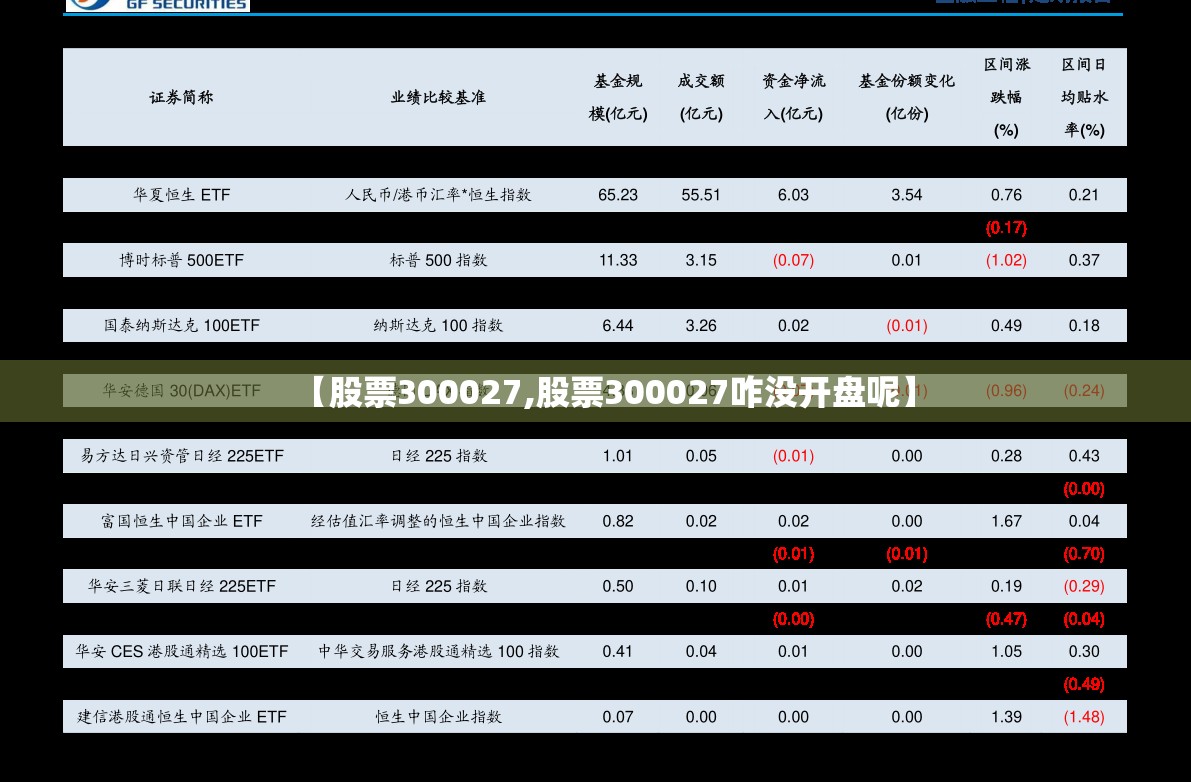
Task: Select fund size value 1.01
Action: click(618, 456)
